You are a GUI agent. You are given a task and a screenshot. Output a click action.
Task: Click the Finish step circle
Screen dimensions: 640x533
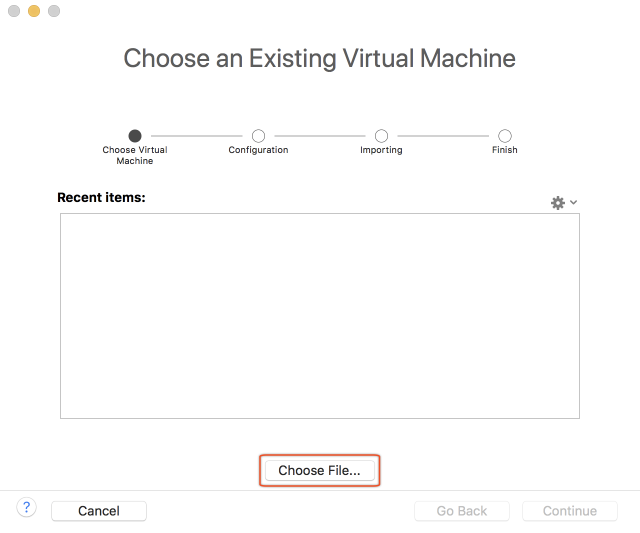505,136
